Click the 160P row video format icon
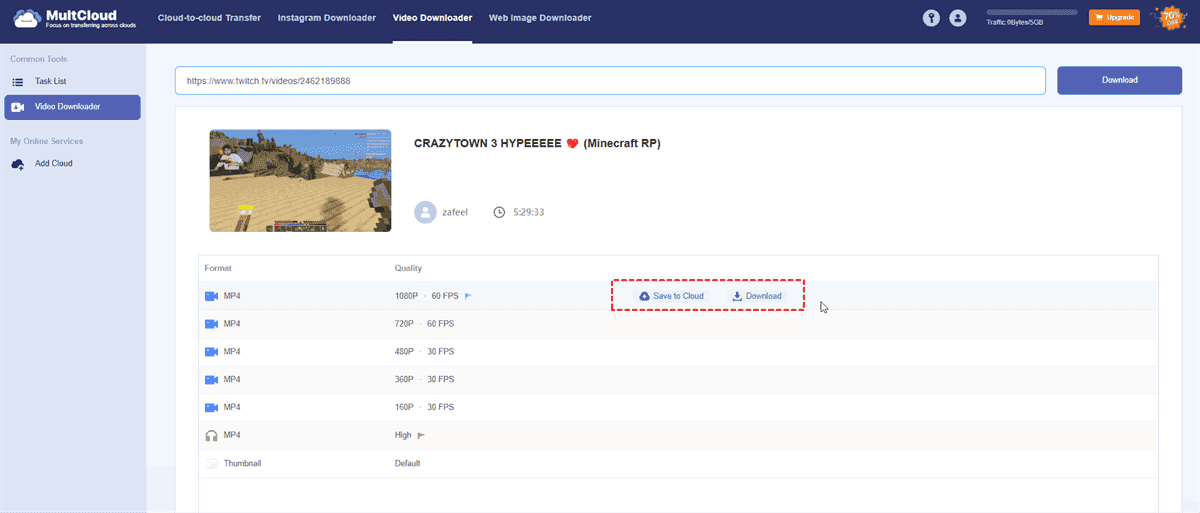 211,407
